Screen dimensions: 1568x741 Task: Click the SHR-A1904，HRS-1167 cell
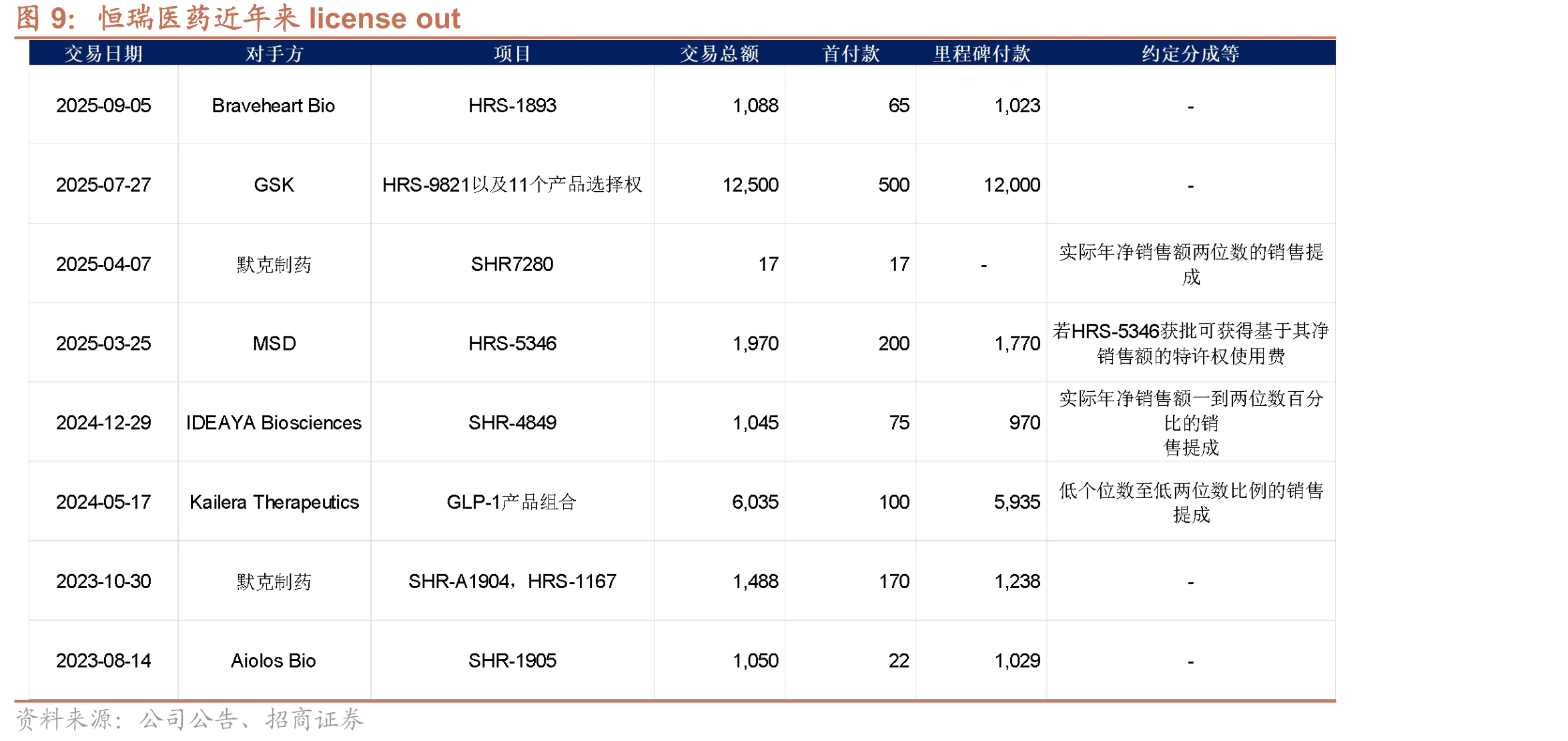click(512, 582)
